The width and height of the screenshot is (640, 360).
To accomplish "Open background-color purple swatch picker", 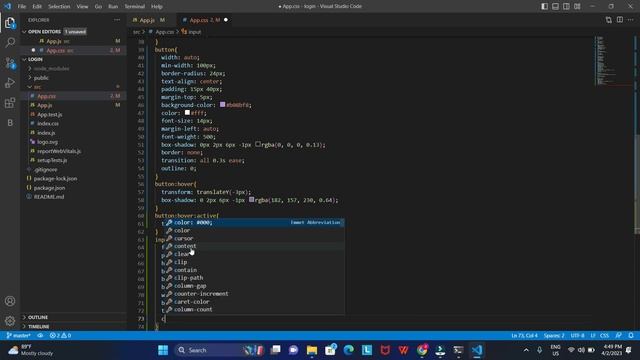I will 222,104.
